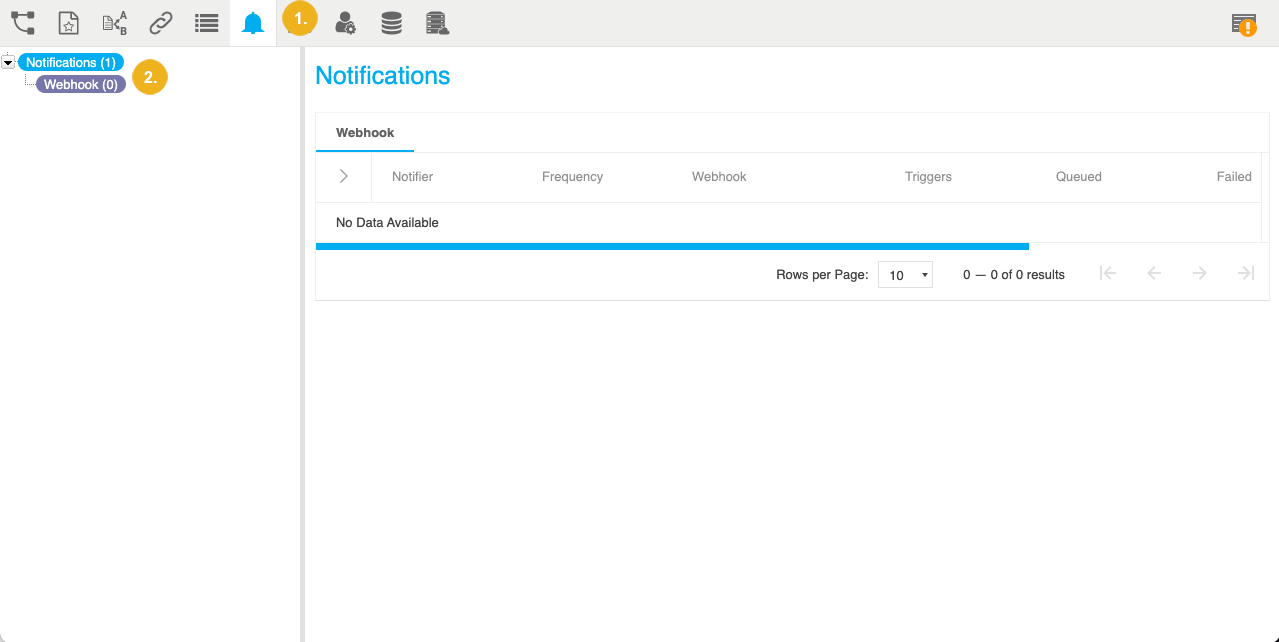
Task: Select the Notifications bell icon
Action: (252, 22)
